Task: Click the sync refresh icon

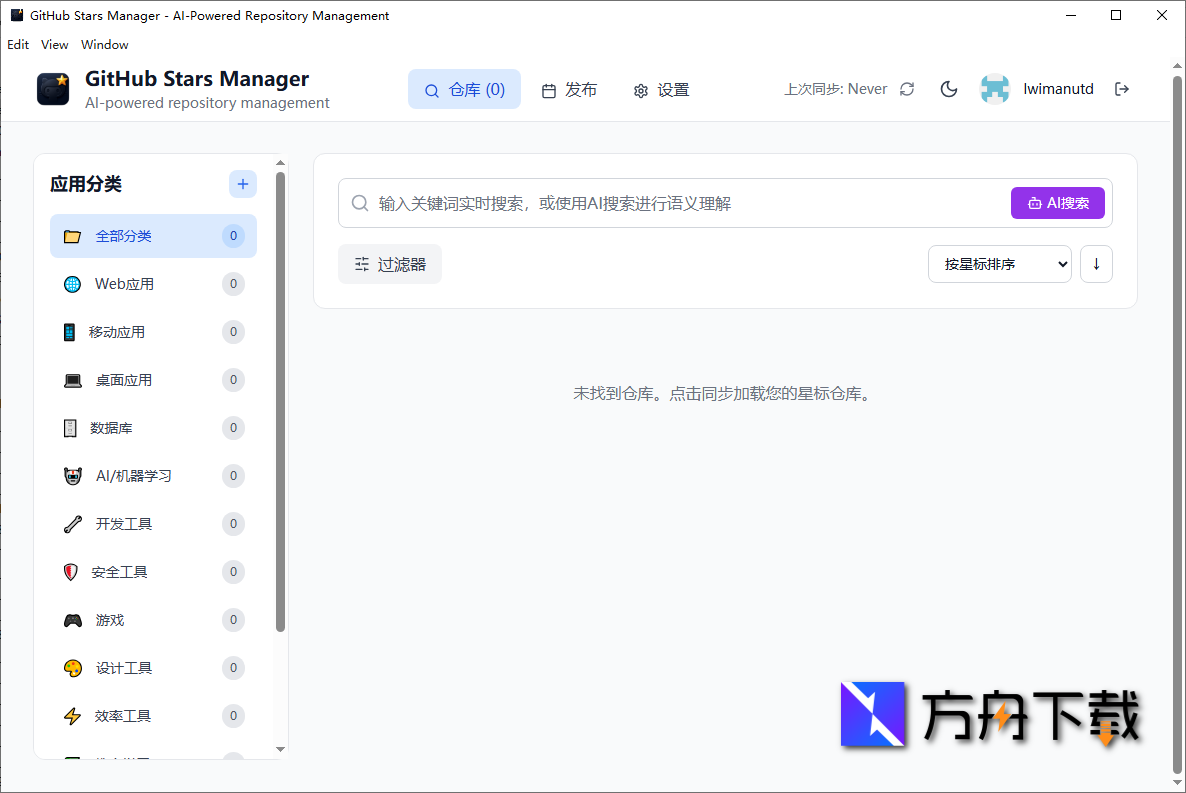Action: point(906,88)
